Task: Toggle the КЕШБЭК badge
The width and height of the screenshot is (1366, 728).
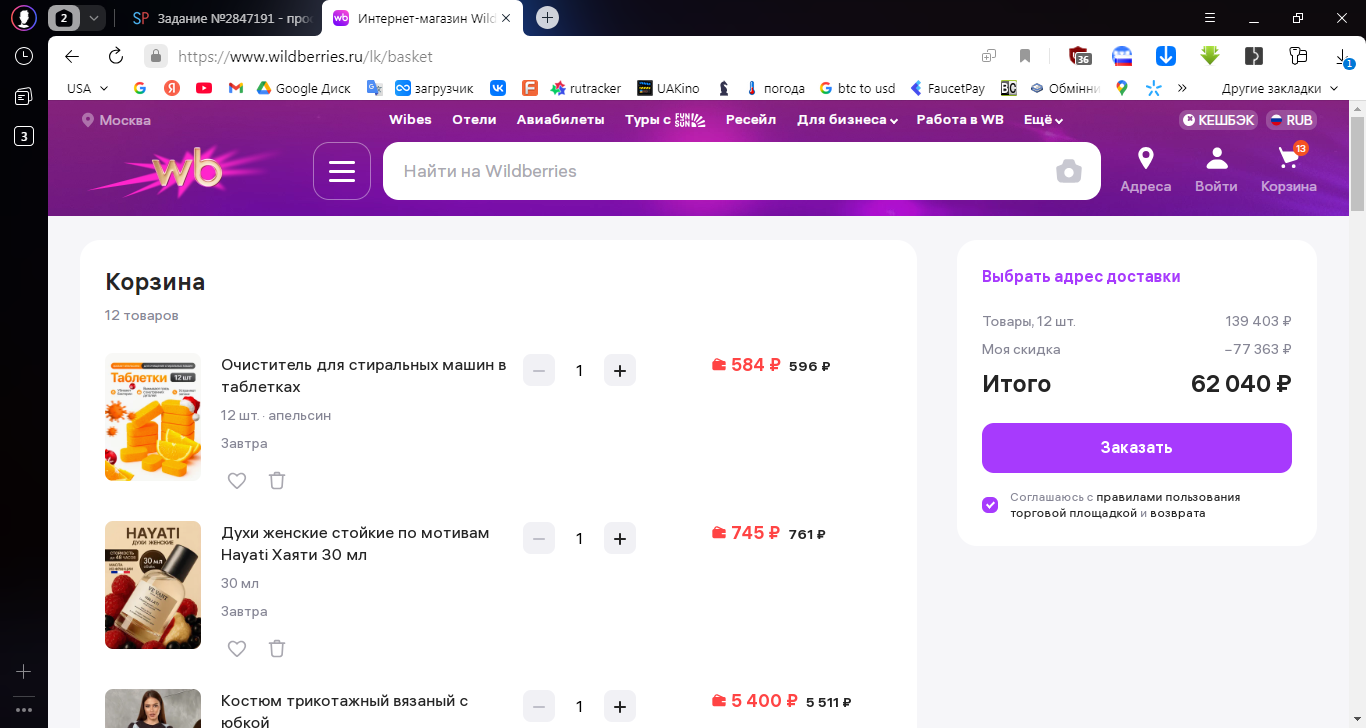Action: [1218, 120]
